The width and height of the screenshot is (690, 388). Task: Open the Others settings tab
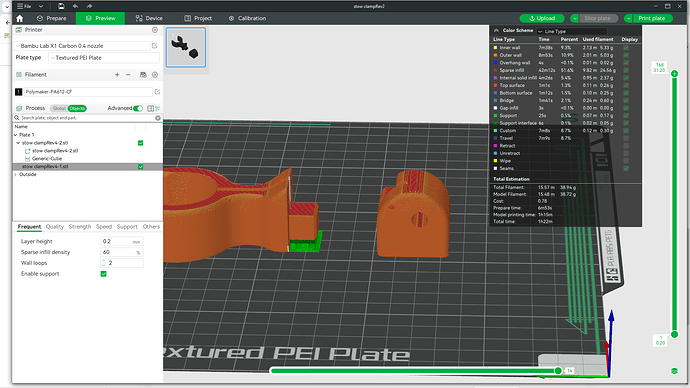(x=151, y=227)
